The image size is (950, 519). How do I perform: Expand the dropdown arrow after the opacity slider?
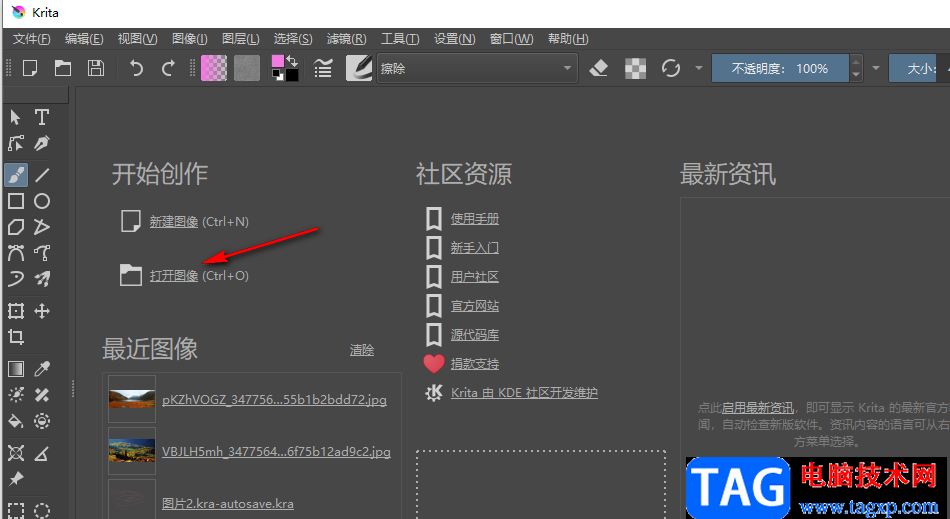coord(875,68)
